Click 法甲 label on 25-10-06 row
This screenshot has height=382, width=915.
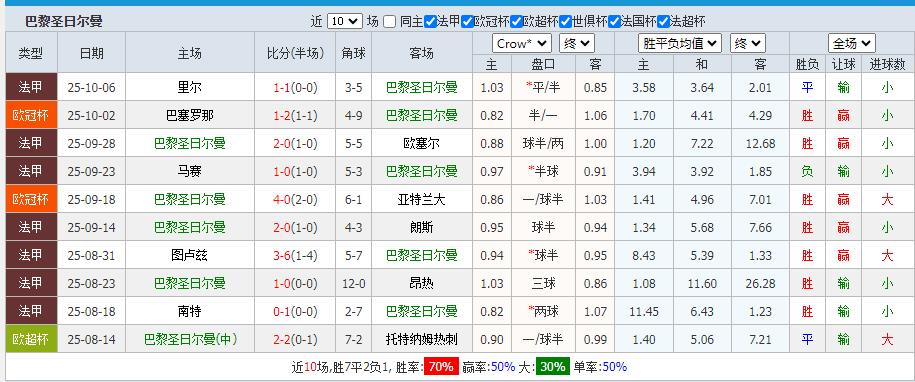coord(31,87)
